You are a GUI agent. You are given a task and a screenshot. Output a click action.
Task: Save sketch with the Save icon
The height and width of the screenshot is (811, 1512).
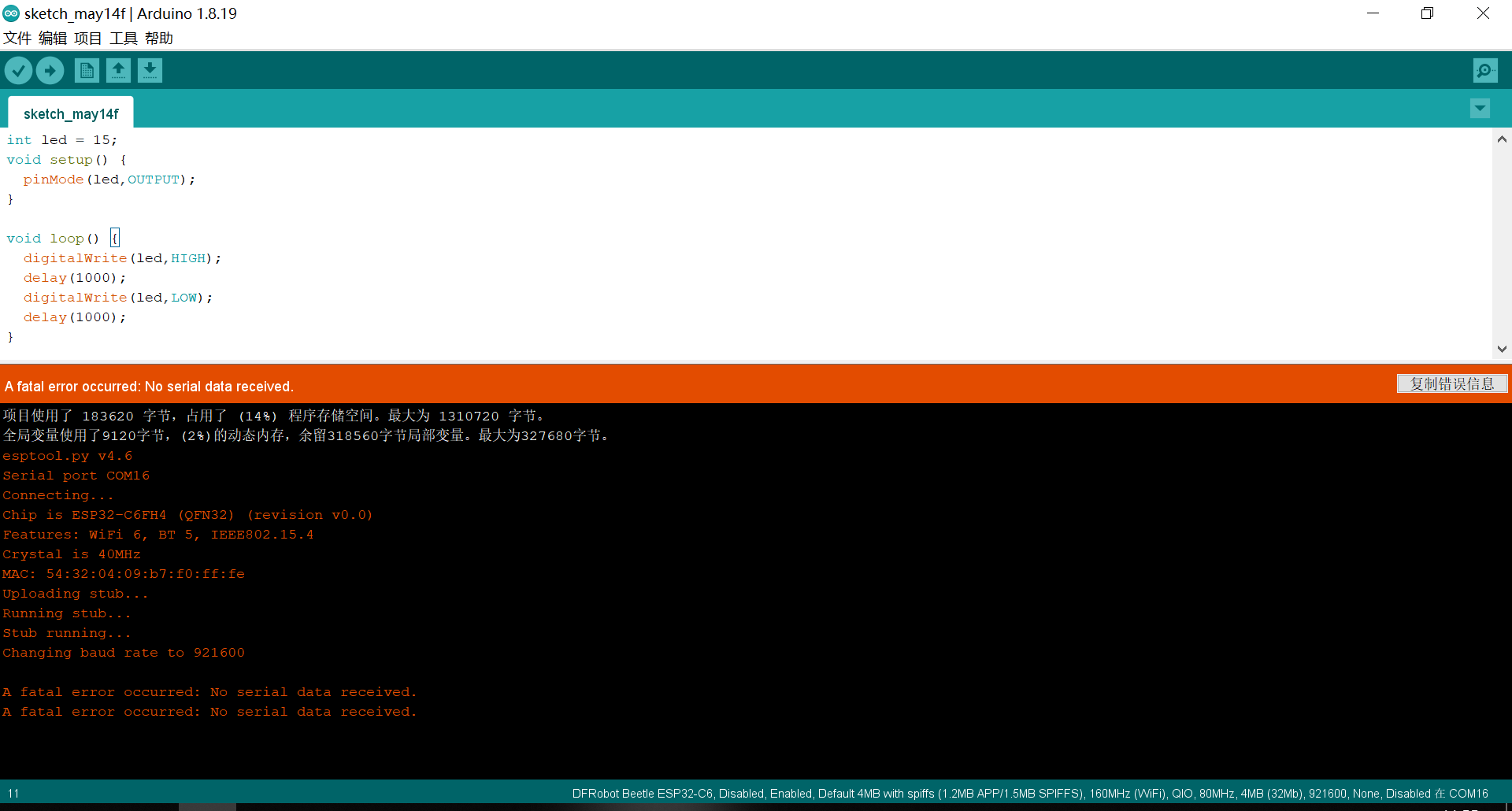coord(150,71)
